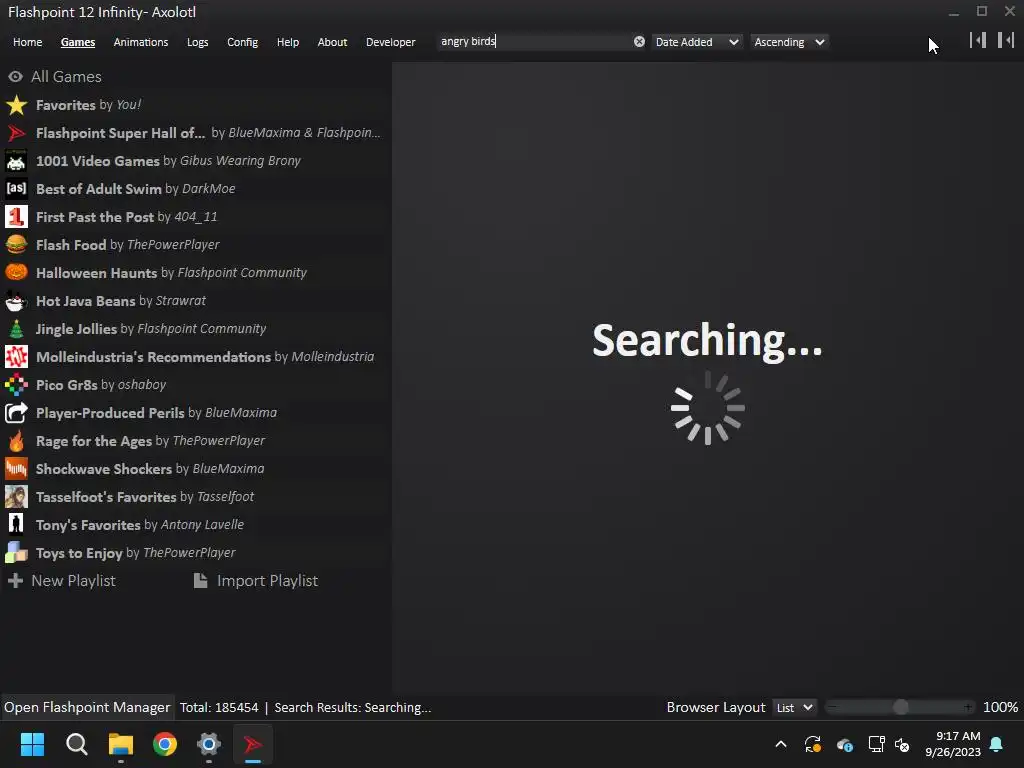1024x768 pixels.
Task: Select Halloween Haunts playlist text
Action: [171, 273]
